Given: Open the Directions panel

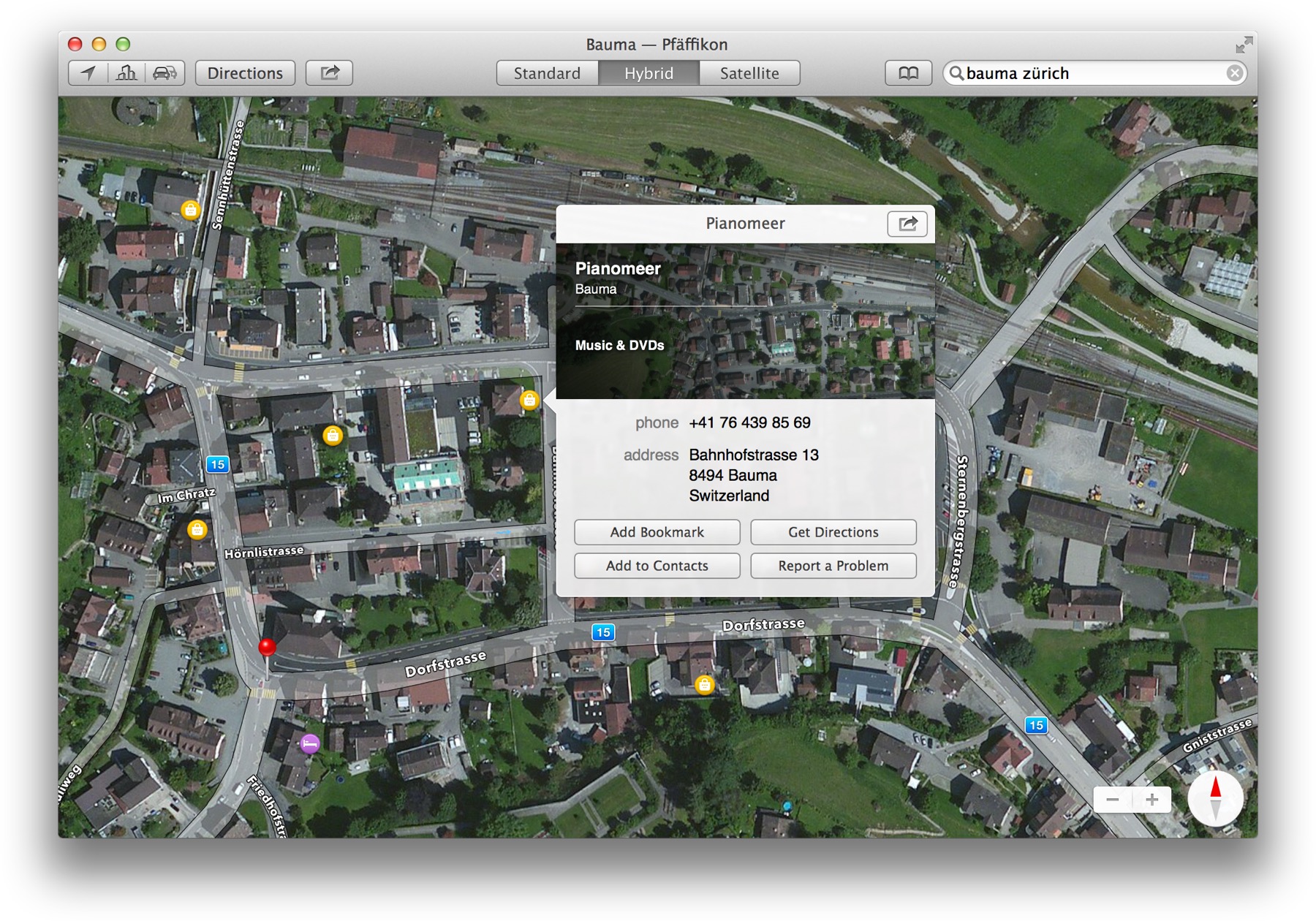Looking at the screenshot, I should (245, 73).
